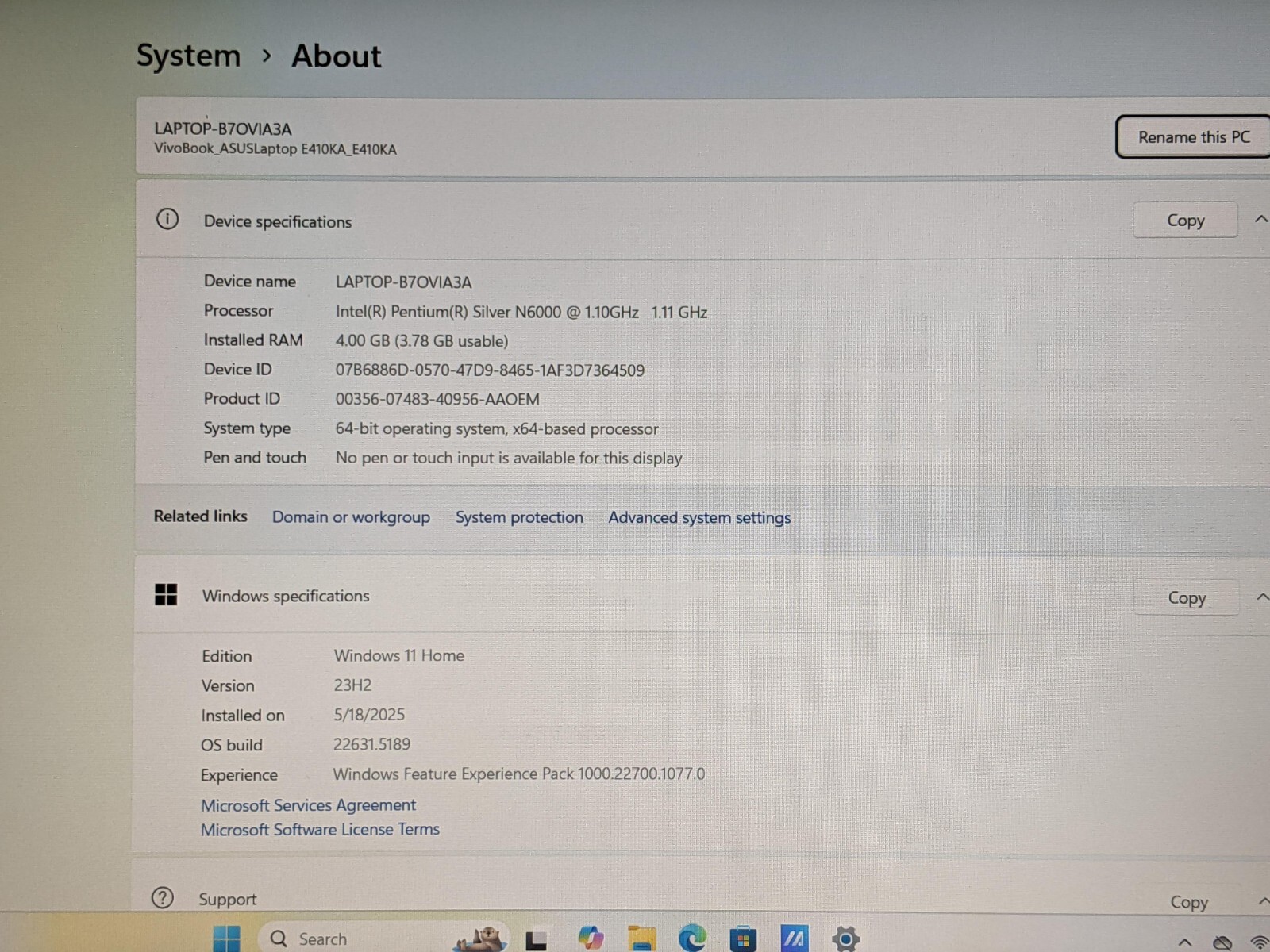Select the Processor value Intel Pentium Silver N6000

(521, 312)
